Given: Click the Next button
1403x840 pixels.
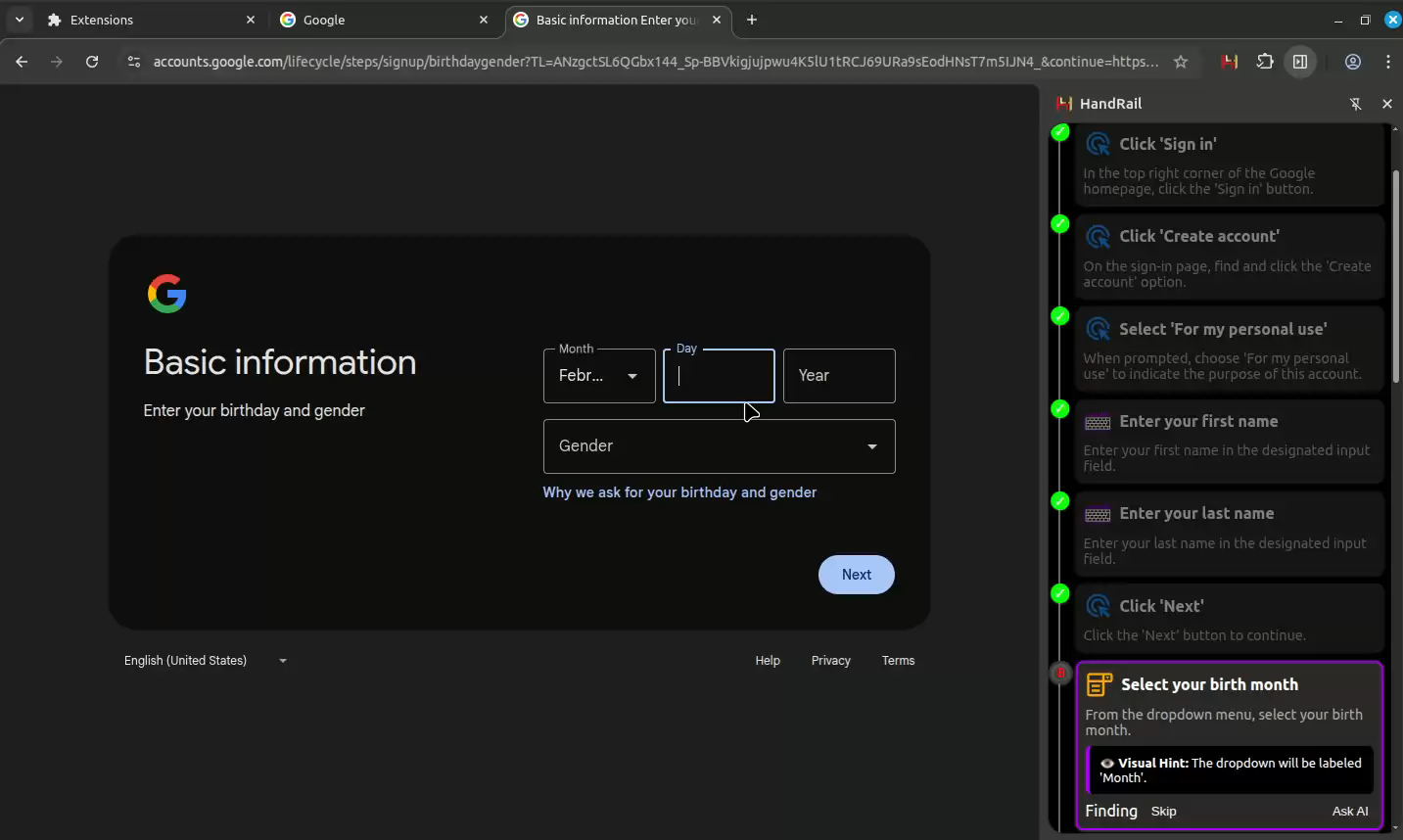Looking at the screenshot, I should 857,575.
